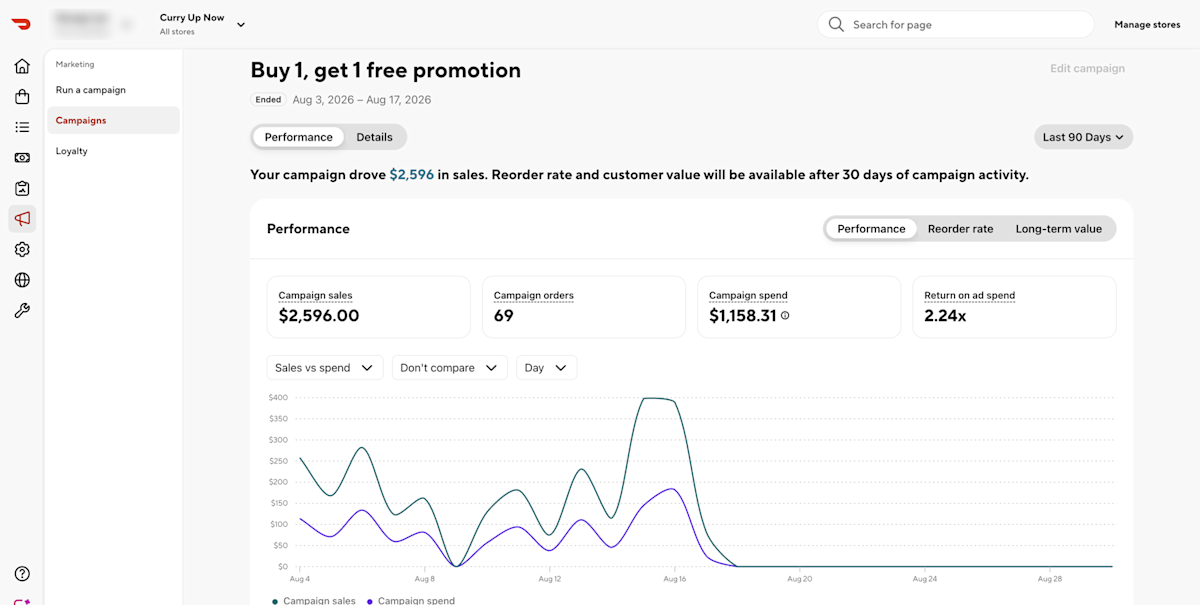This screenshot has height=605, width=1200.
Task: Open the Orders shopping bag icon
Action: [22, 97]
